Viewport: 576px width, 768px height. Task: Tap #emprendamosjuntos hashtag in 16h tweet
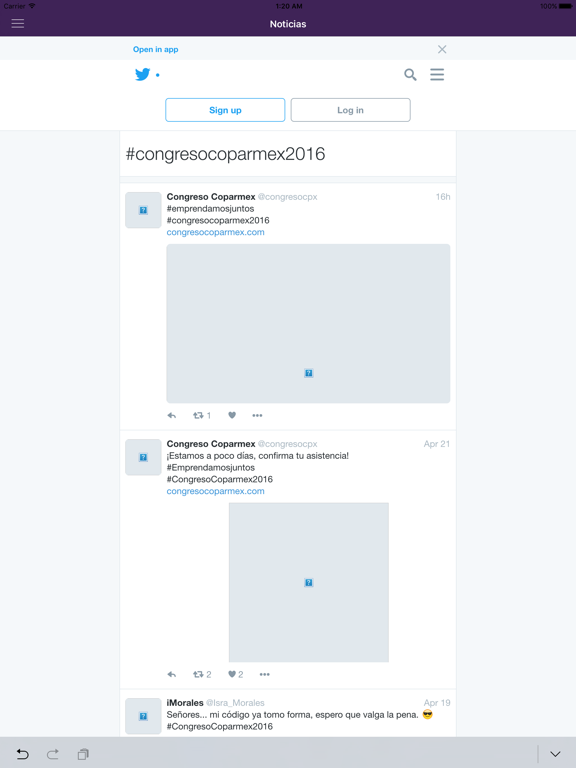click(210, 209)
